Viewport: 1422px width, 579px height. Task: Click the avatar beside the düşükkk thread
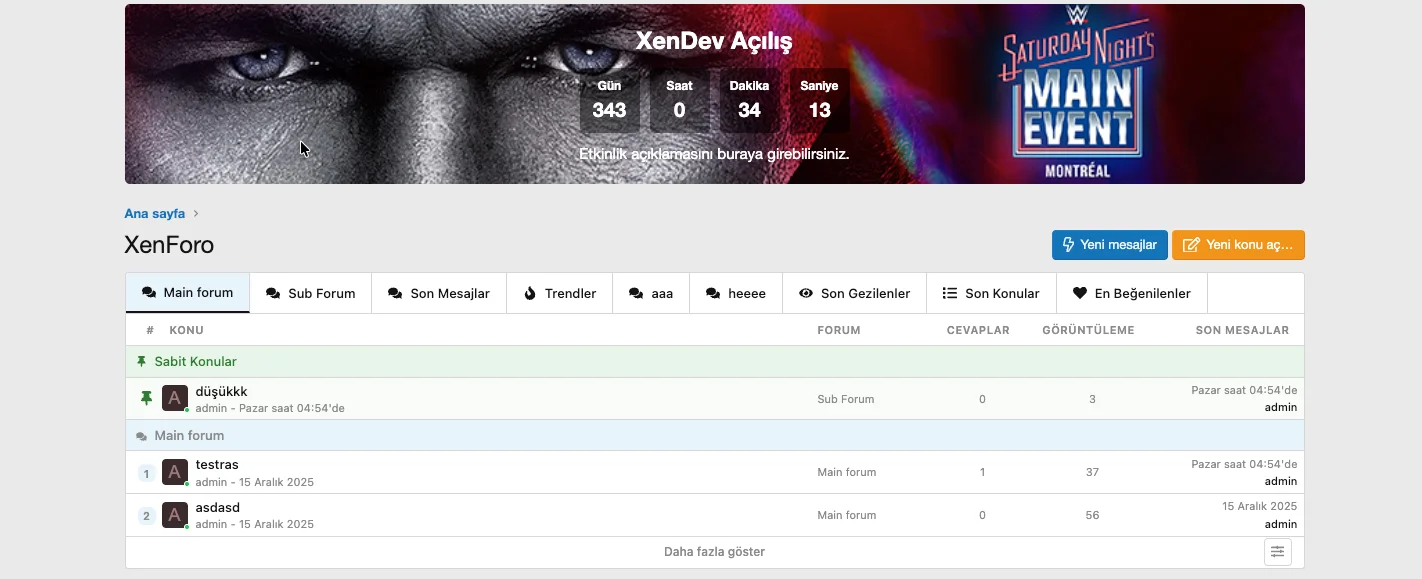pos(175,398)
